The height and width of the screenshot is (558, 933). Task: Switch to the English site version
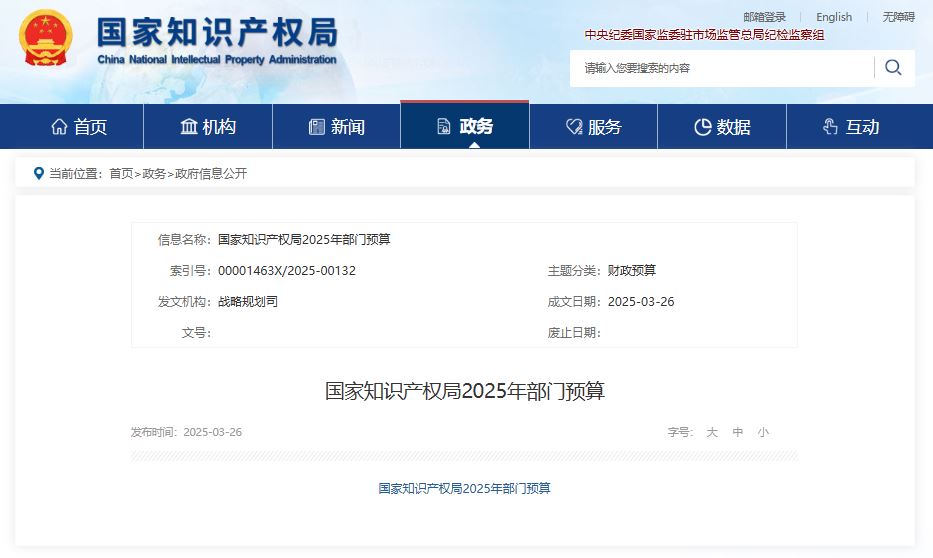[x=834, y=17]
